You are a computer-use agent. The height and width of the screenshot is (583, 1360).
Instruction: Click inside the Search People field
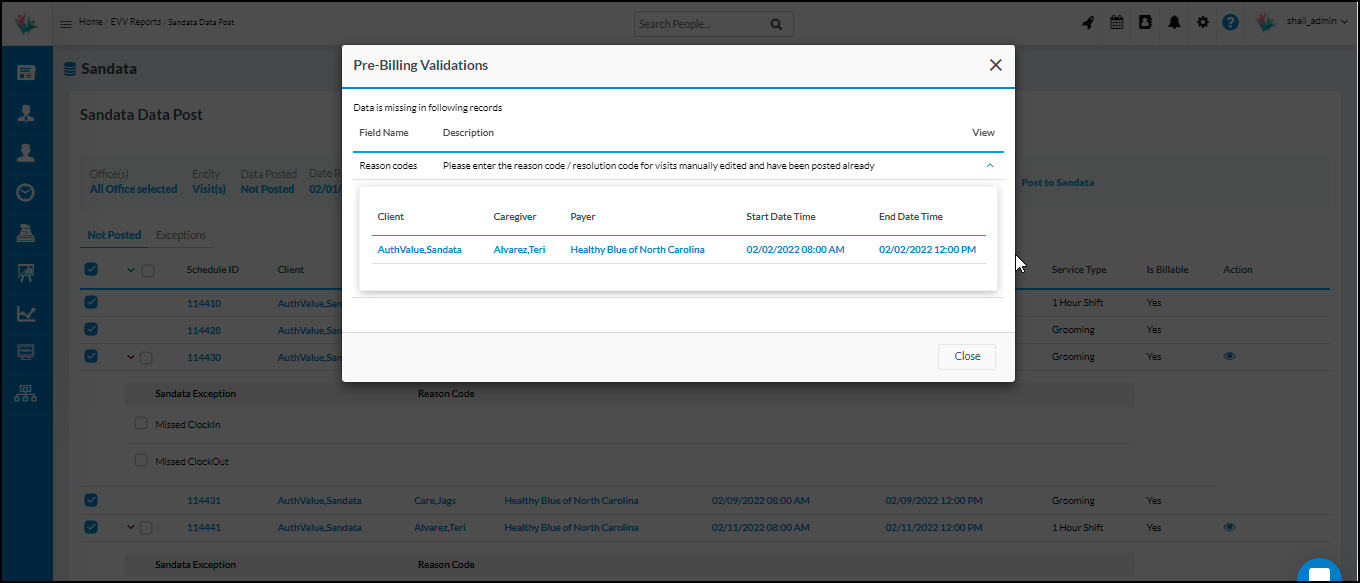pyautogui.click(x=700, y=23)
